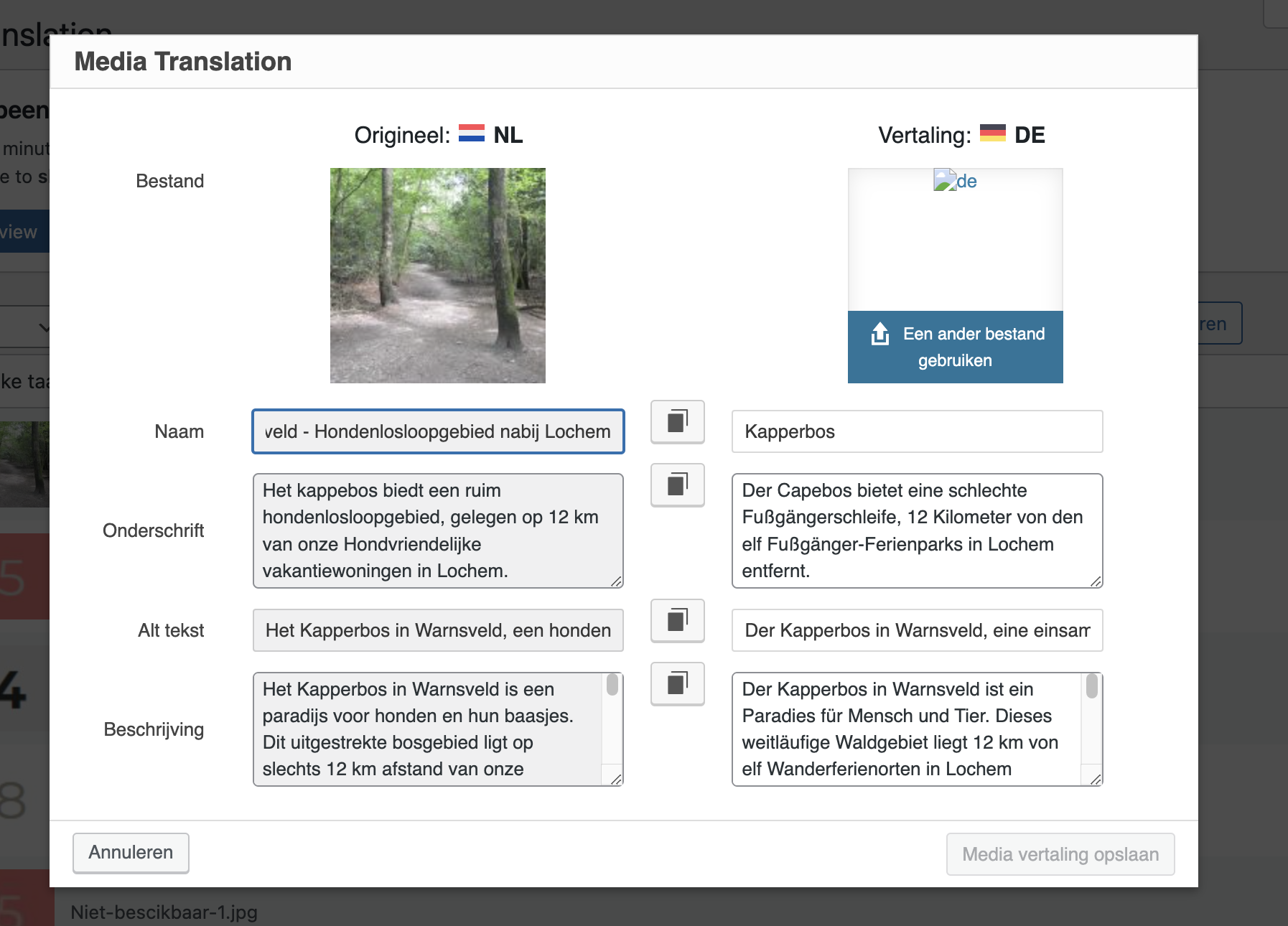Screen dimensions: 1288x926
Task: Copy the original Alt tekst to the translation
Action: tap(677, 620)
